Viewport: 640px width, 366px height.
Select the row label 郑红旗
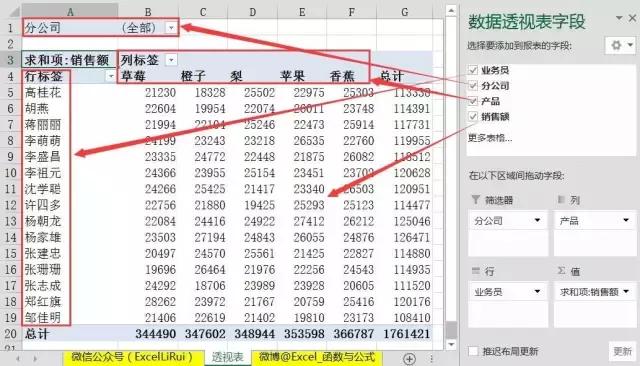[x=43, y=302]
